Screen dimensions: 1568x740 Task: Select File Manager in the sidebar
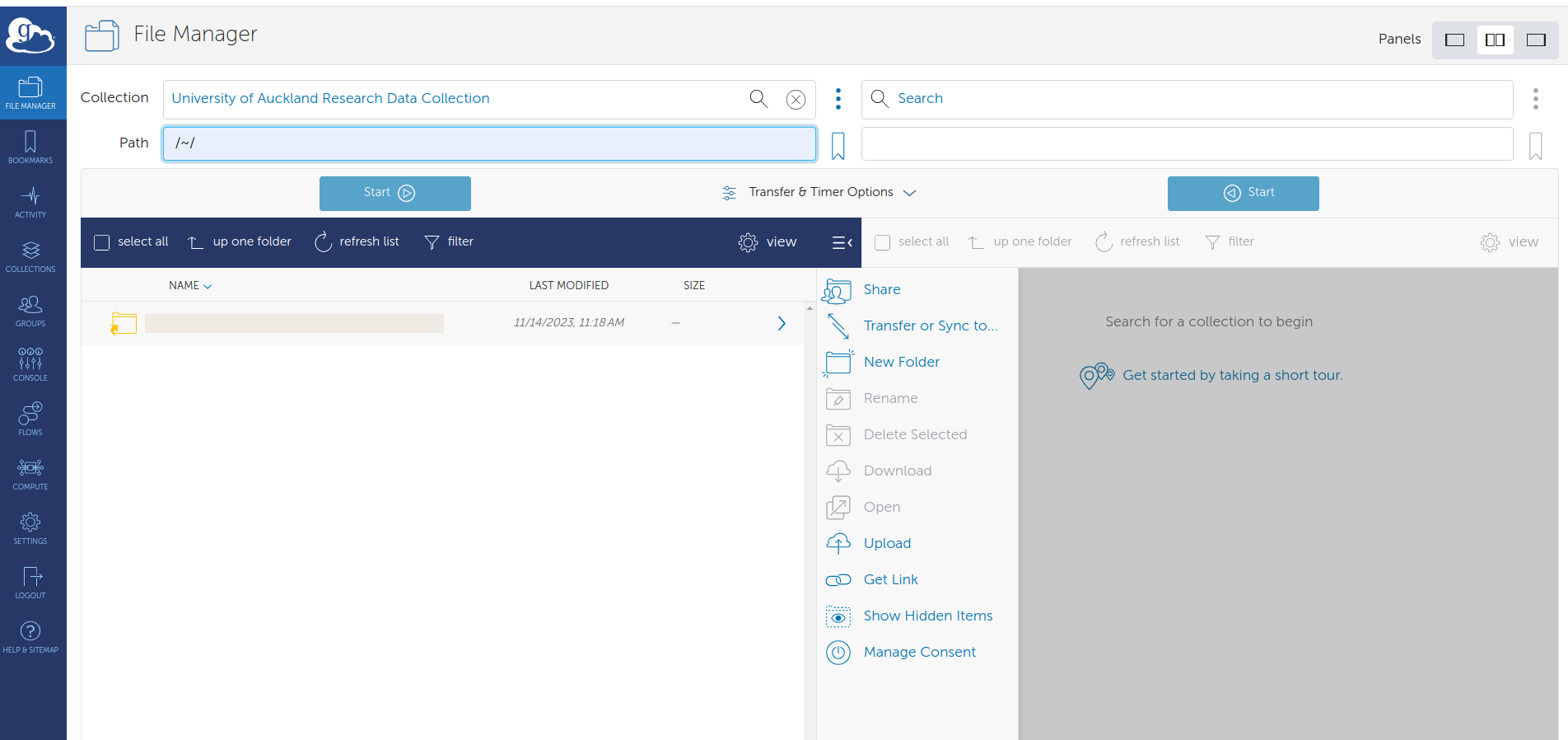[30, 93]
